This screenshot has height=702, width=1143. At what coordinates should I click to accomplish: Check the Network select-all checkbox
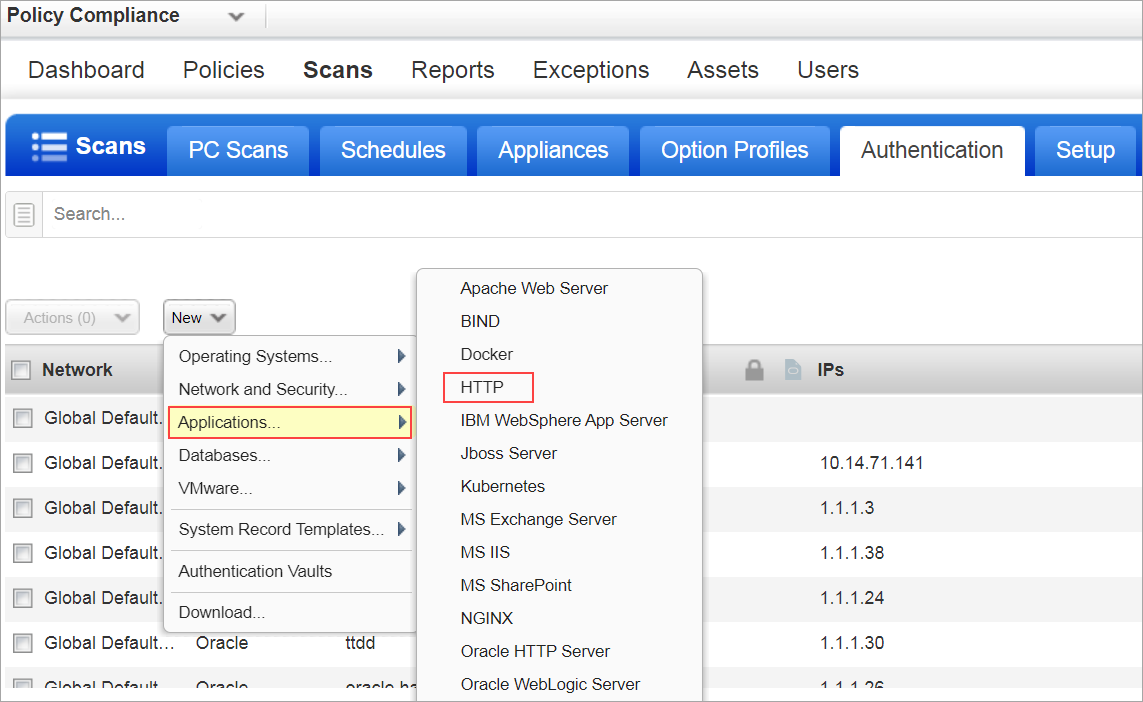point(21,369)
